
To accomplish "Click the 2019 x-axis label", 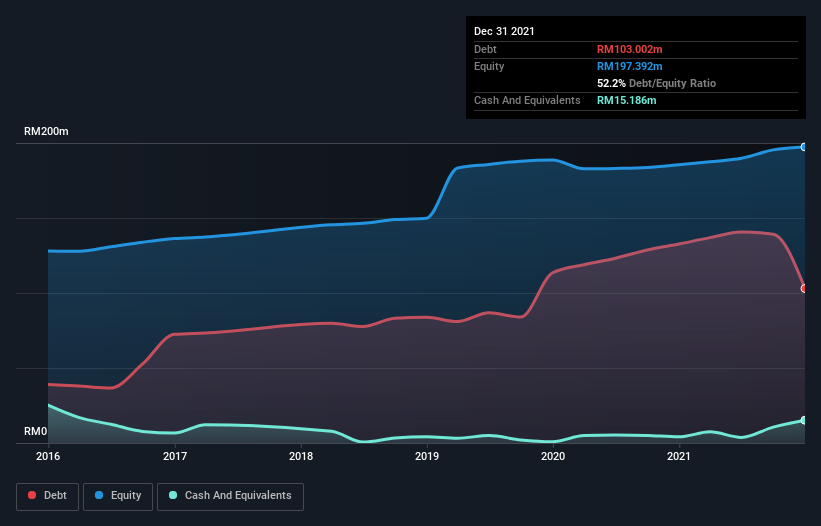I will click(427, 456).
